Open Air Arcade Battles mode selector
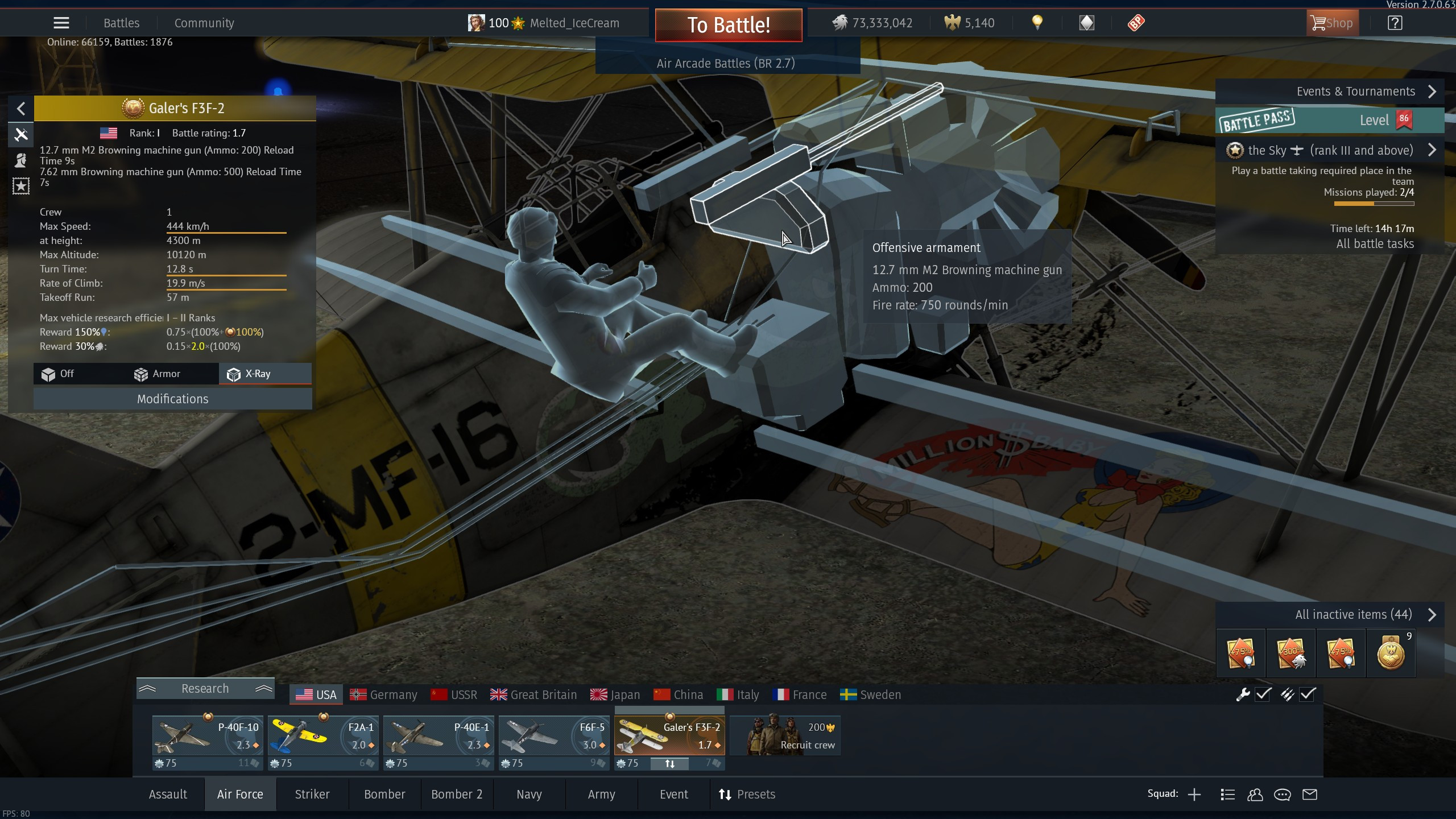 point(726,63)
